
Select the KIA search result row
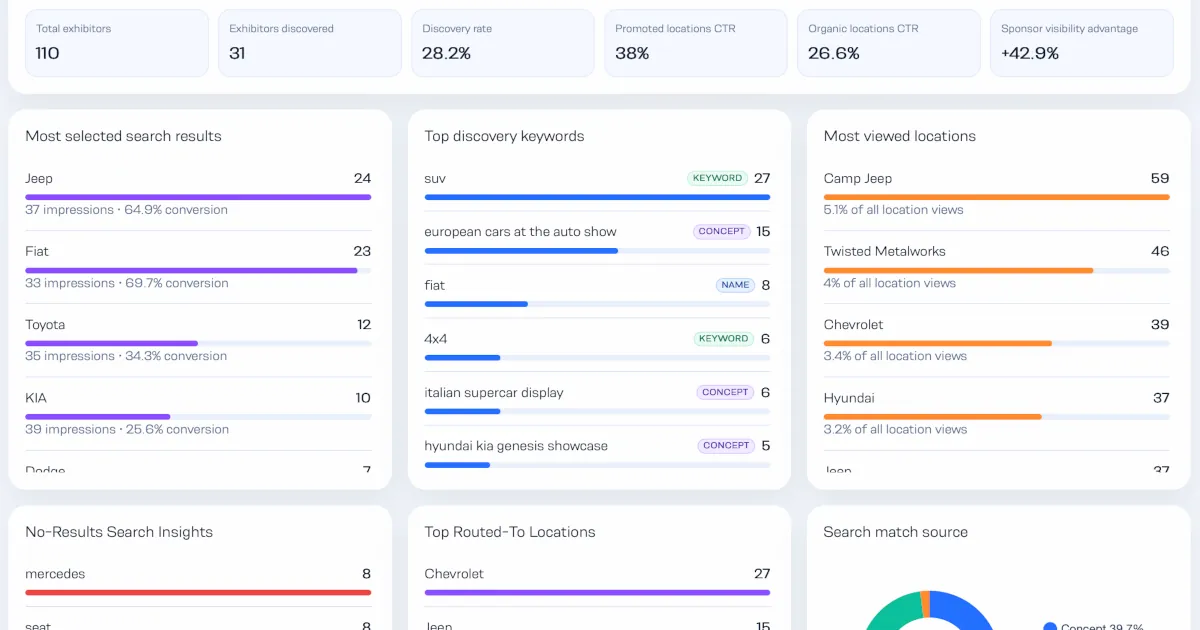click(x=198, y=413)
